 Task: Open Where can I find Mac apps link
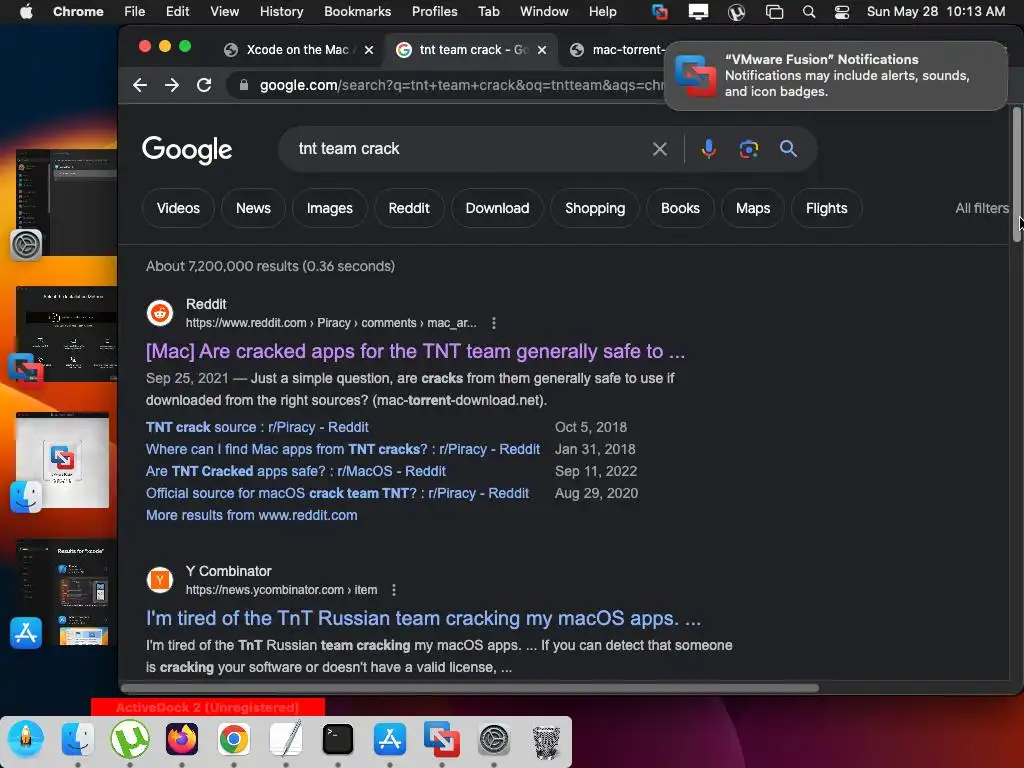(343, 449)
